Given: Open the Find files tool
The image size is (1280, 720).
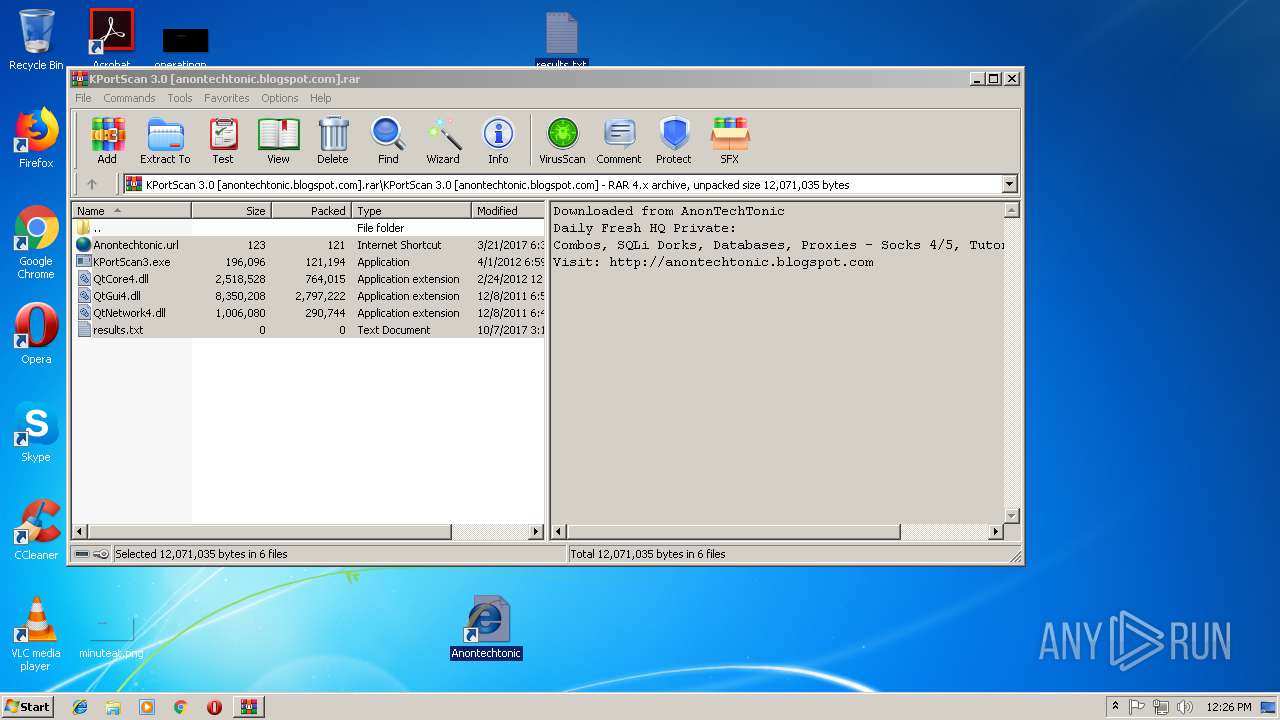Looking at the screenshot, I should tap(388, 140).
